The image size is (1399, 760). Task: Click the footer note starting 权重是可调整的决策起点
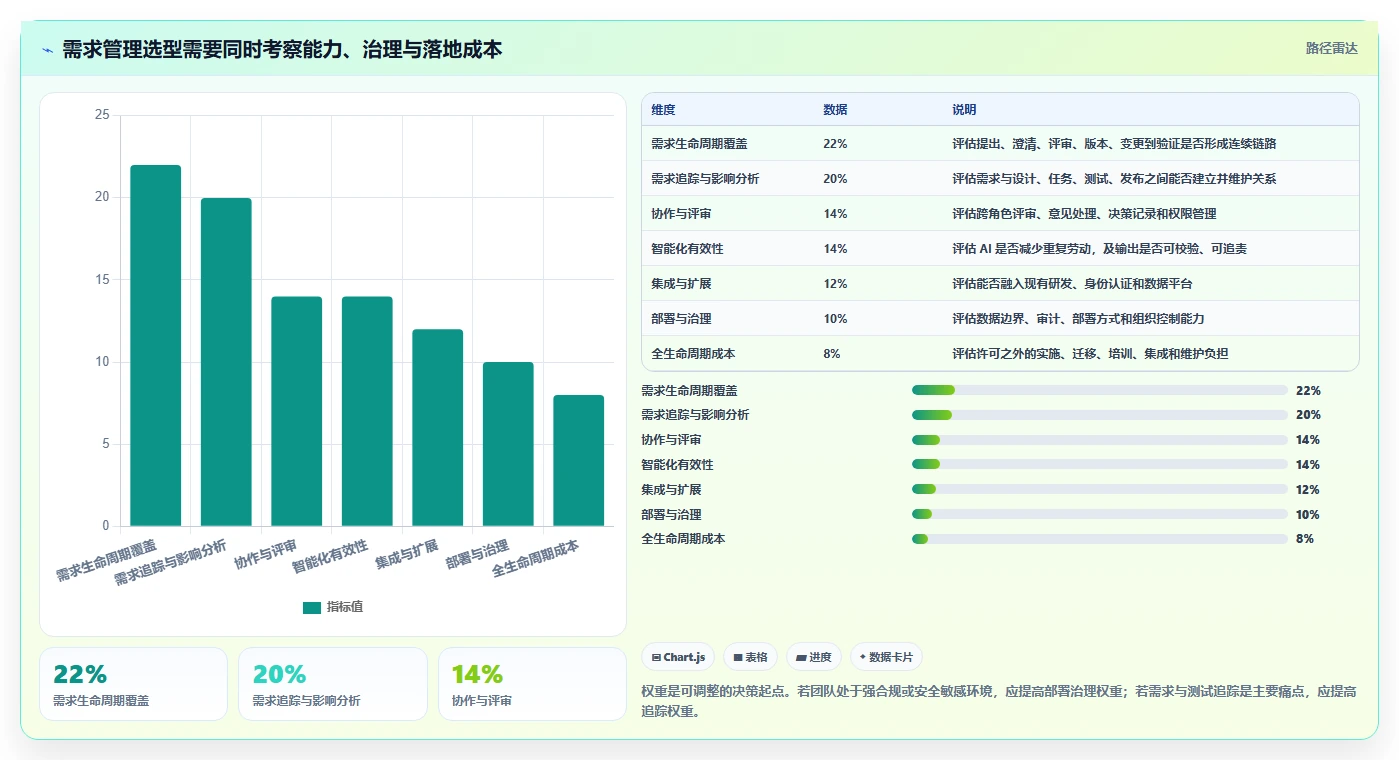[998, 702]
